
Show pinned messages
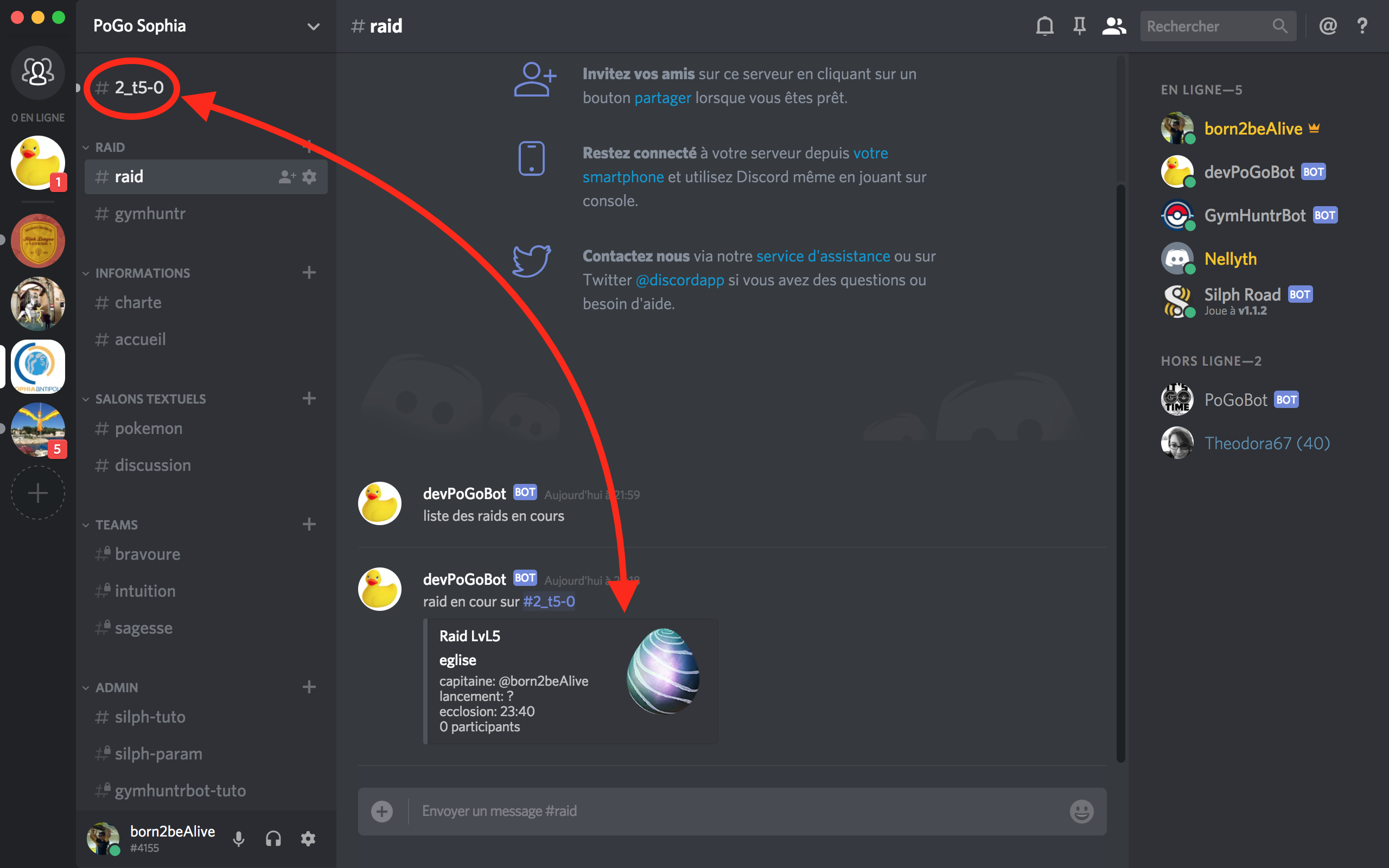click(1079, 26)
